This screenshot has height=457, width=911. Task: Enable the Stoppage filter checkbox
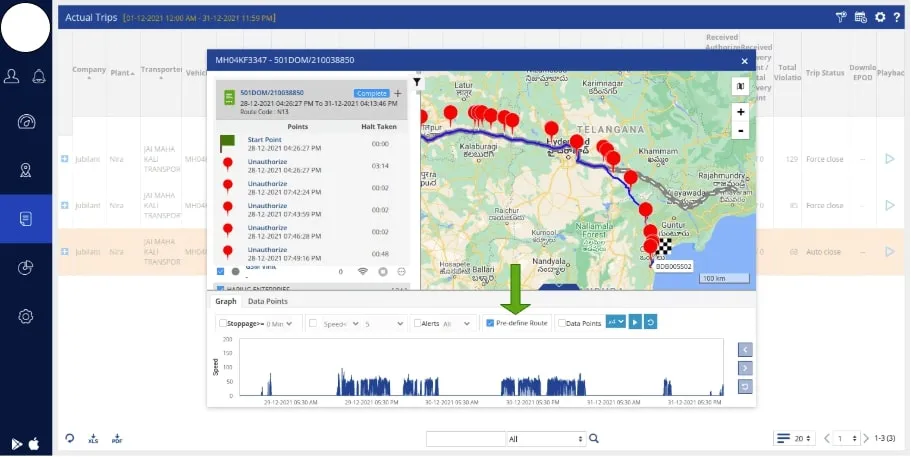click(x=222, y=323)
